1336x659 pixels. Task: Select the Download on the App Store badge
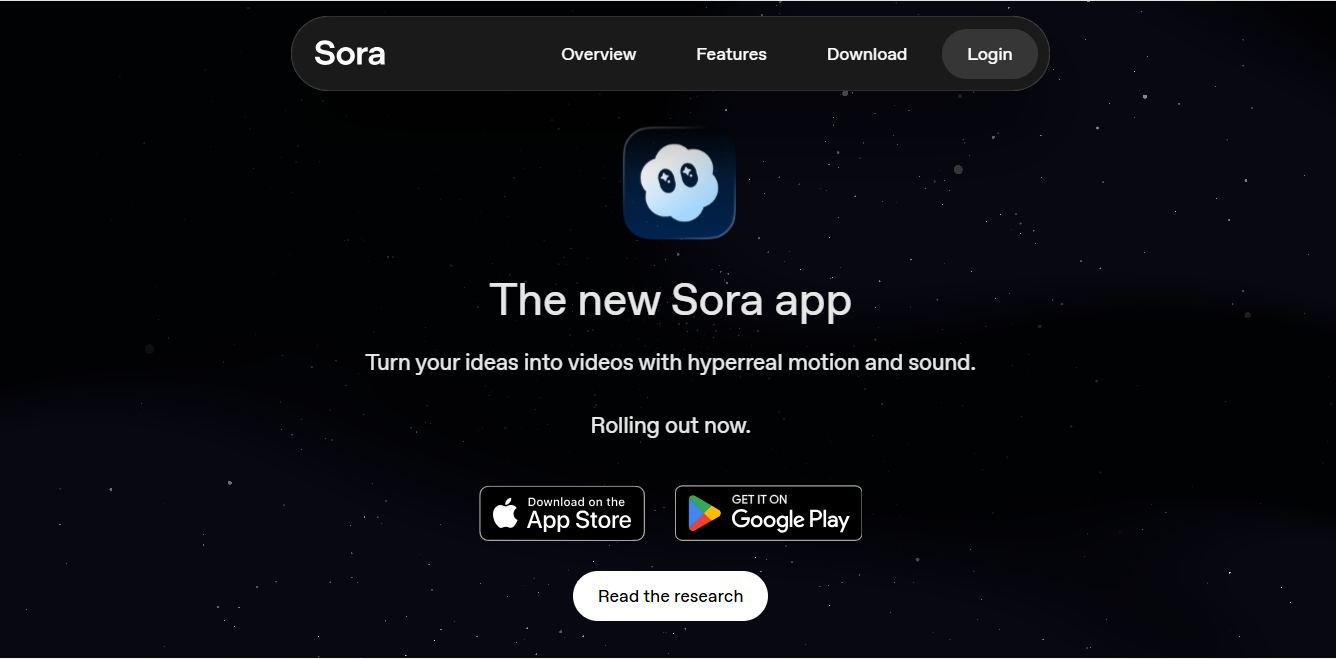pyautogui.click(x=562, y=513)
